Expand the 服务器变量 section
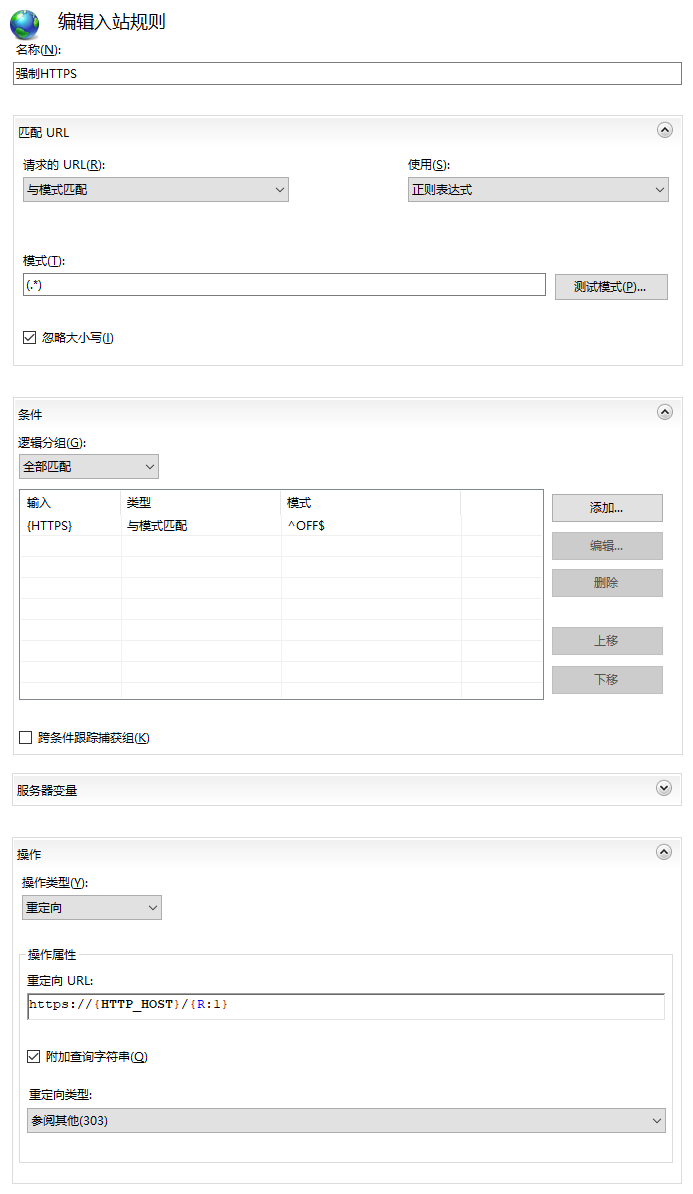Viewport: 693px width, 1194px height. [x=664, y=788]
